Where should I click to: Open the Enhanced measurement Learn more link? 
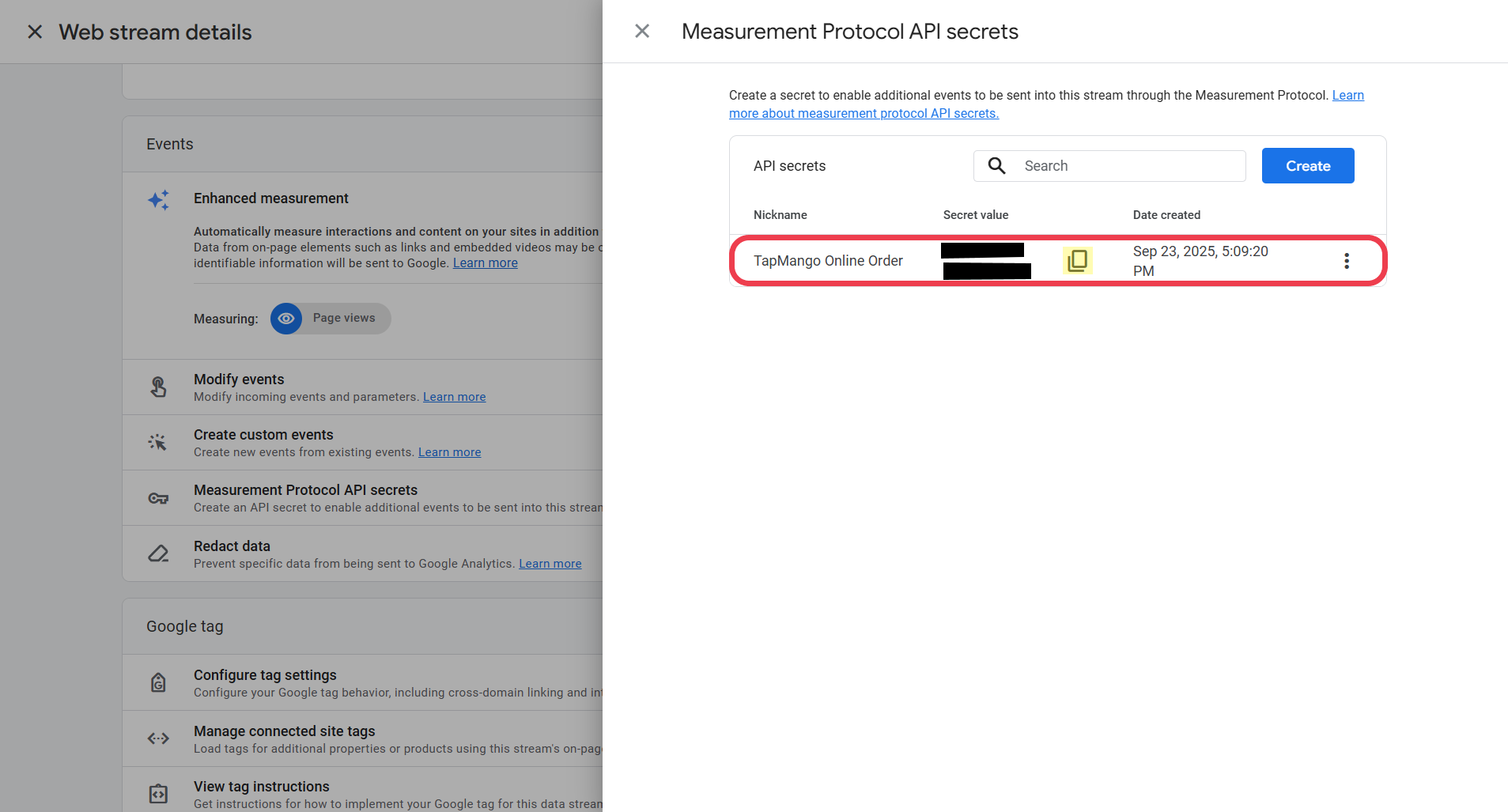[485, 263]
